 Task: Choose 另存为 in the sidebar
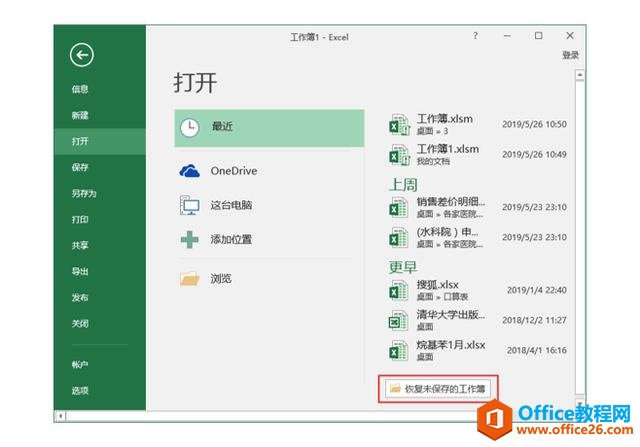(84, 193)
